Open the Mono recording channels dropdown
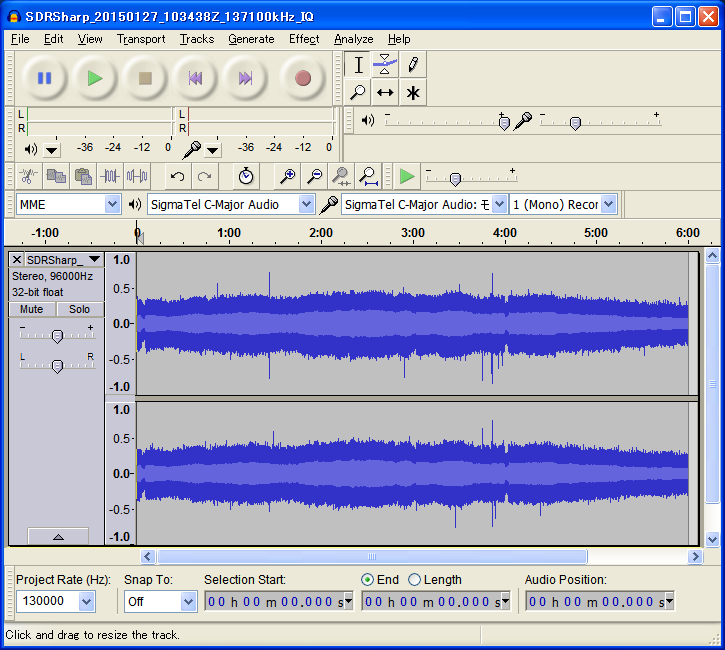The width and height of the screenshot is (725, 650). click(x=609, y=204)
